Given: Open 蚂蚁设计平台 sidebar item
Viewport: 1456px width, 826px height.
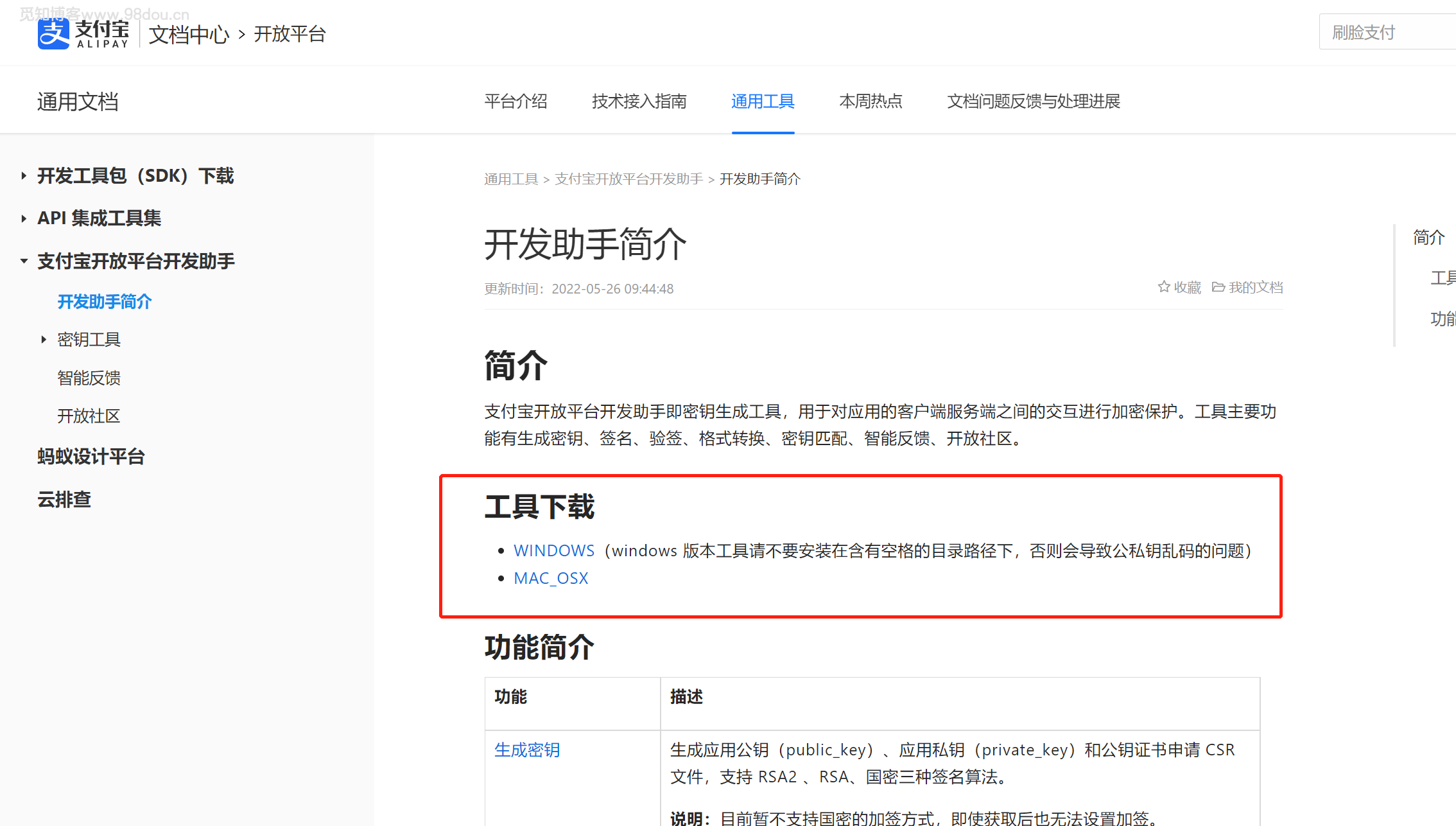Looking at the screenshot, I should coord(91,457).
